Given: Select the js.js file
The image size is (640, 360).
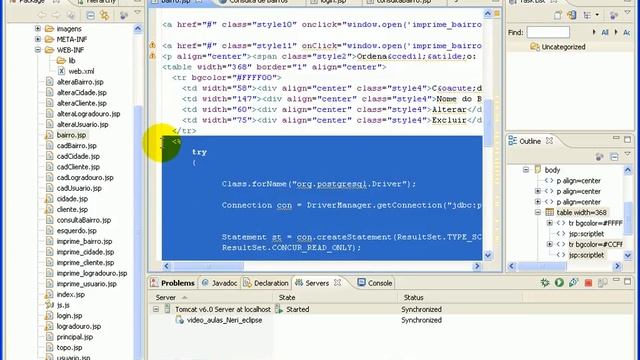Looking at the screenshot, I should point(63,305).
